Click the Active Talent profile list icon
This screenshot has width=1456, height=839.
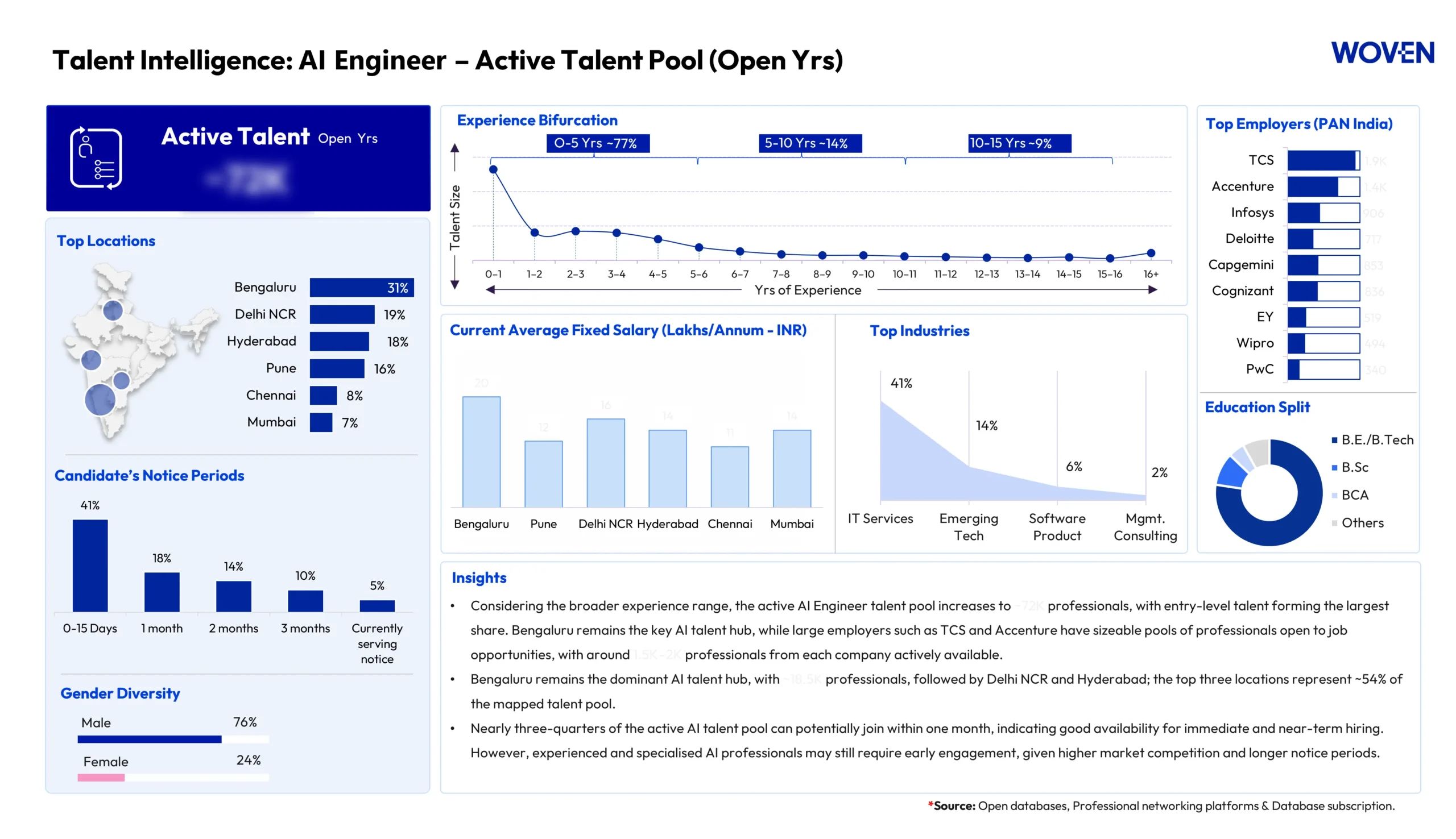96,158
